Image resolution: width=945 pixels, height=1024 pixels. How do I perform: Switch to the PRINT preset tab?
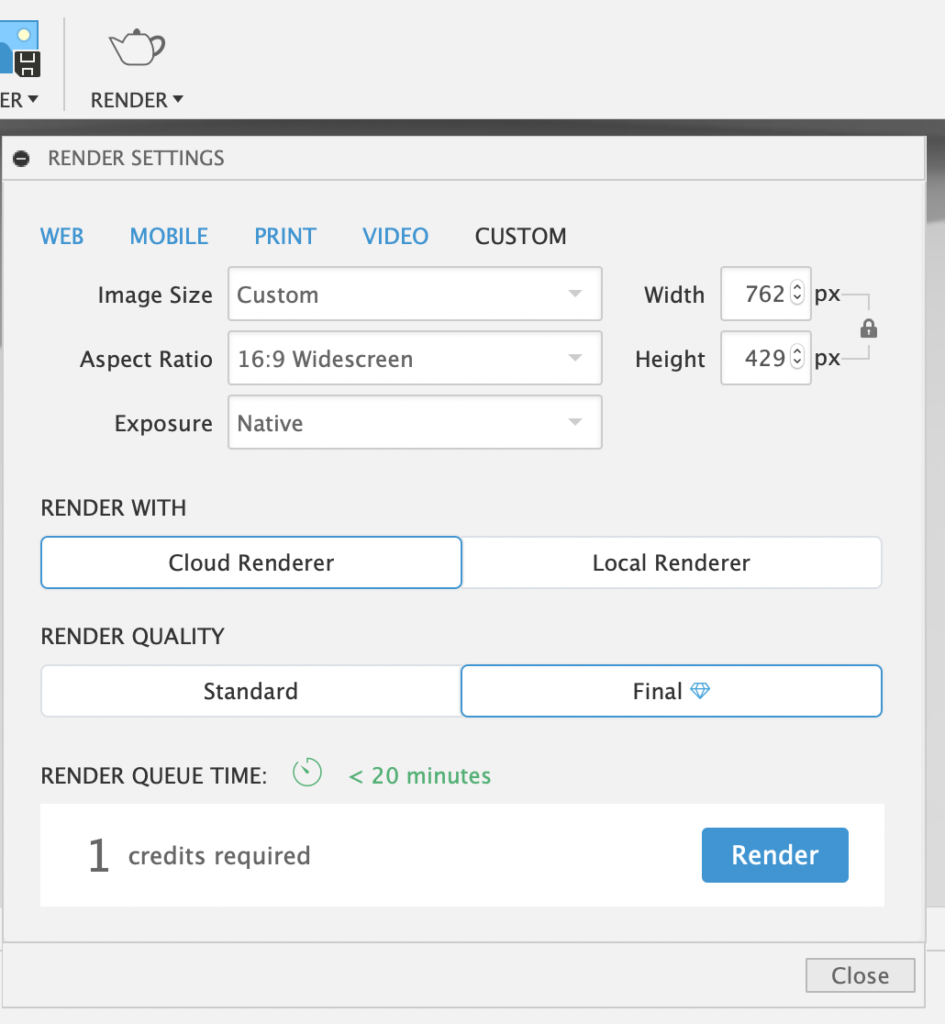tap(285, 236)
